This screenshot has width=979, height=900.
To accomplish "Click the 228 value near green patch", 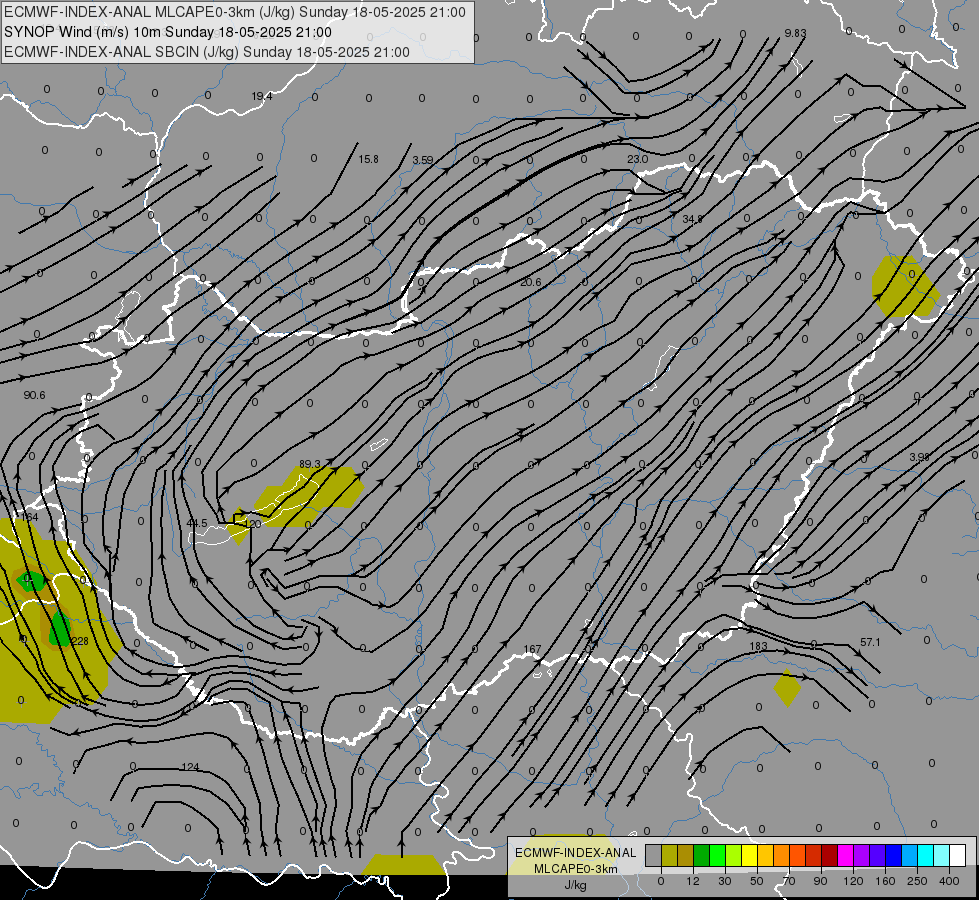I will point(80,641).
